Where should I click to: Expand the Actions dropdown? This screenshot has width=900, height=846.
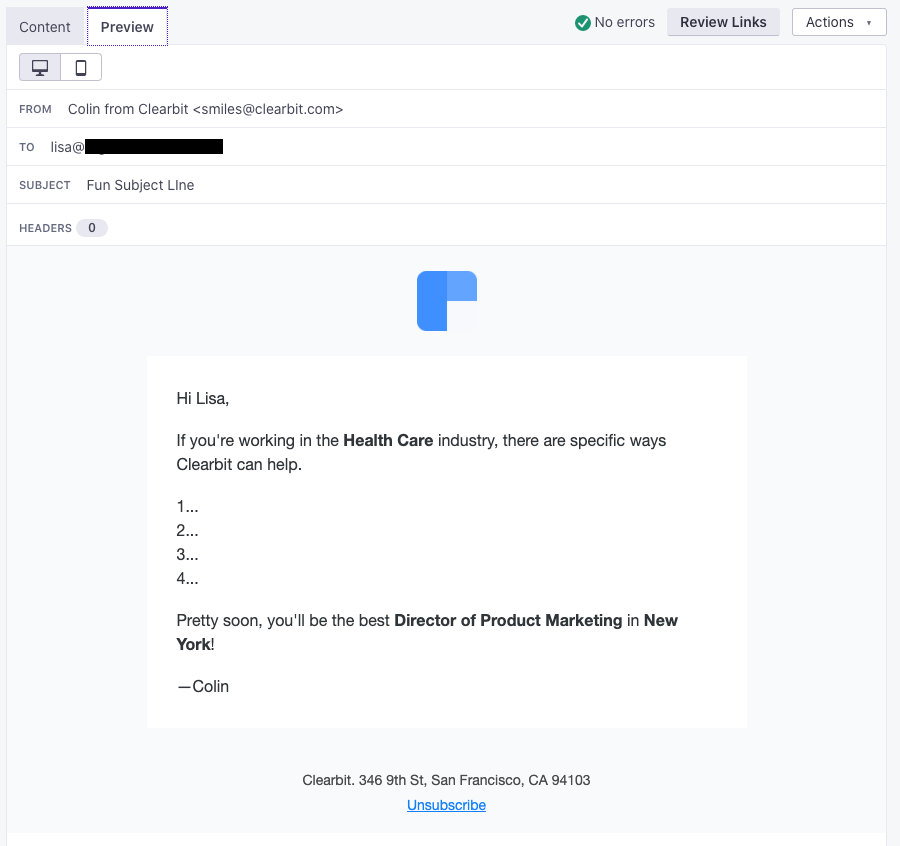839,22
